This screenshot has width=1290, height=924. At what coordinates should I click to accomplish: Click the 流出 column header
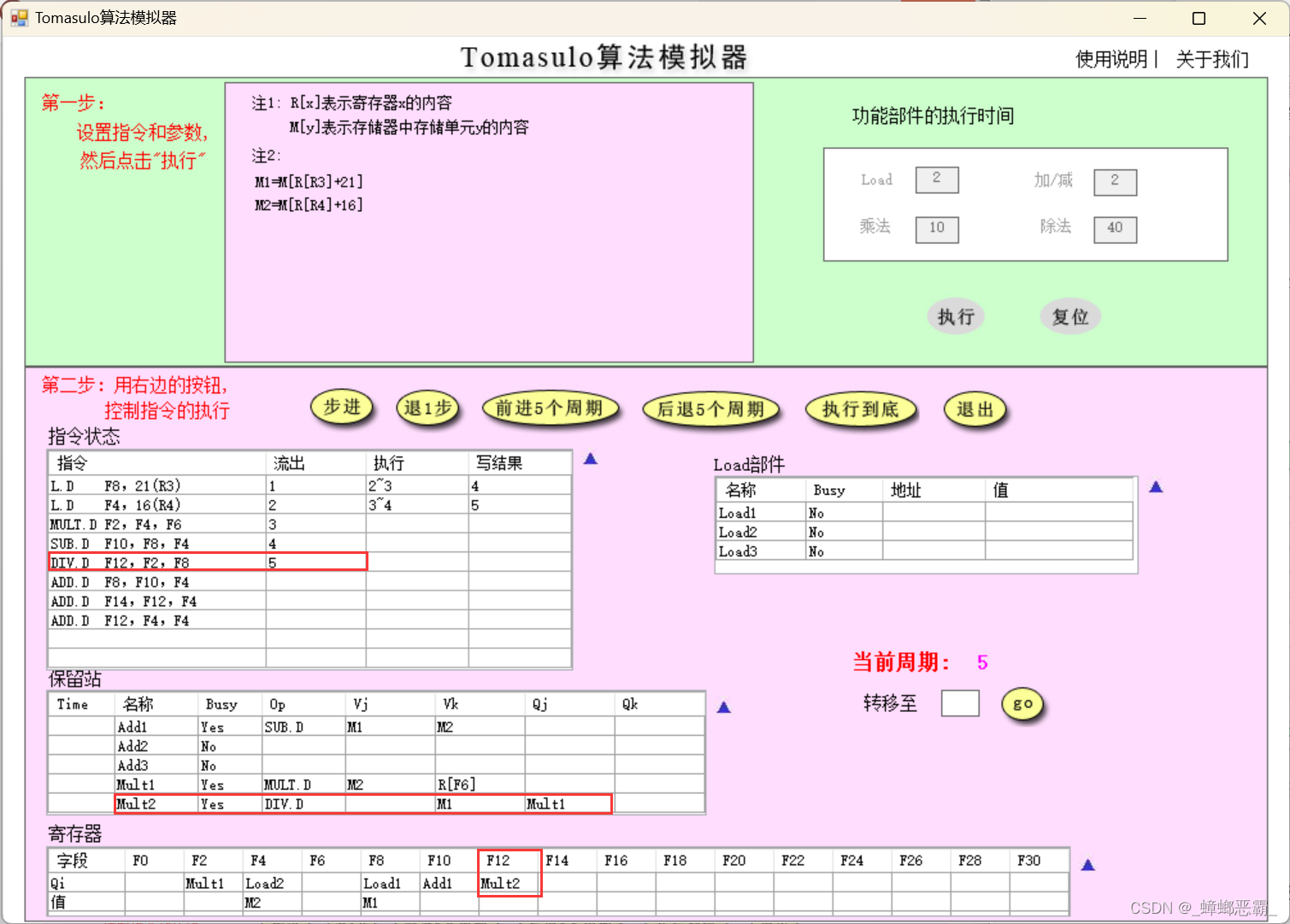[x=316, y=463]
